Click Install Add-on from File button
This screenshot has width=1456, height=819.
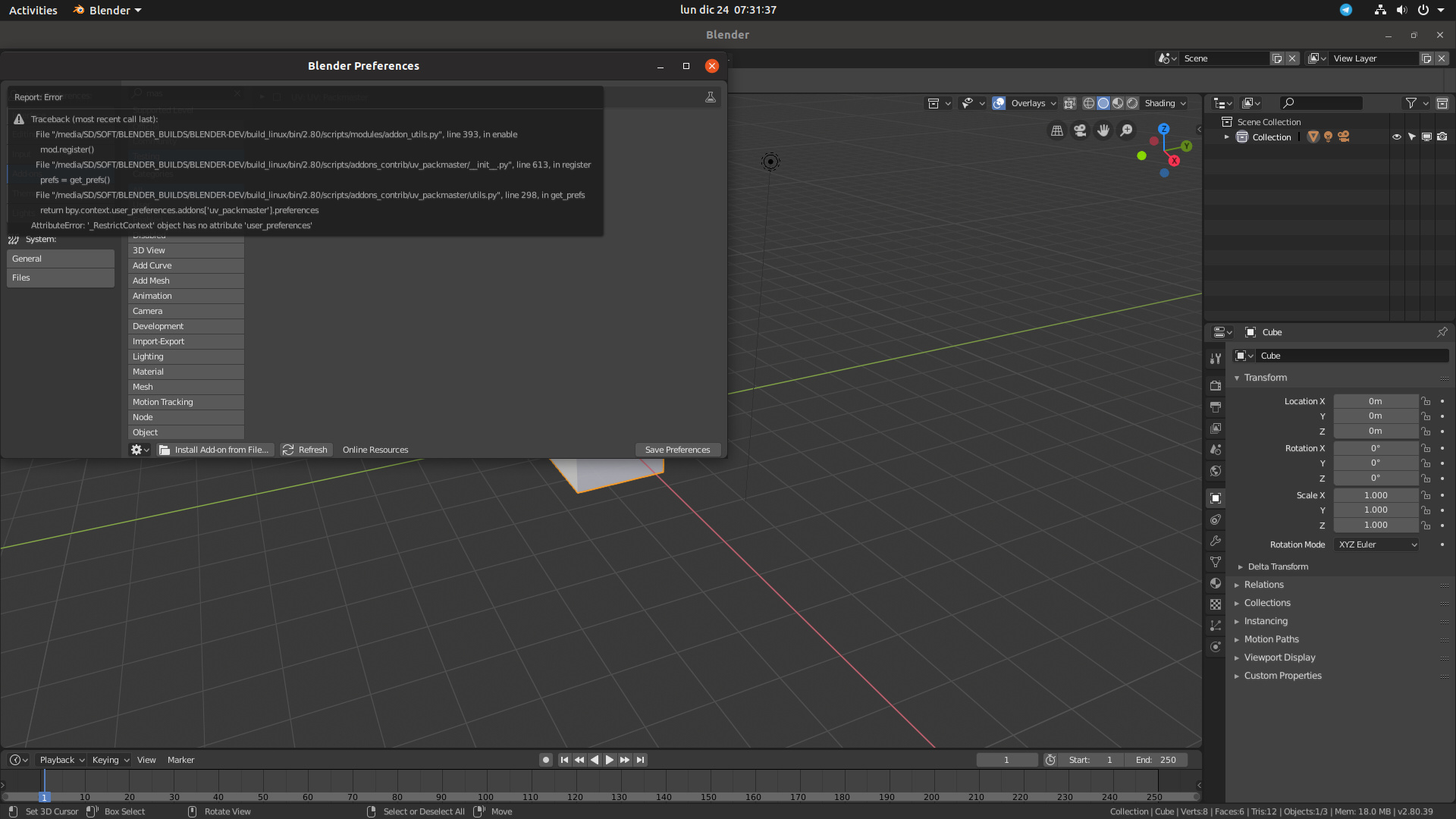tap(215, 450)
